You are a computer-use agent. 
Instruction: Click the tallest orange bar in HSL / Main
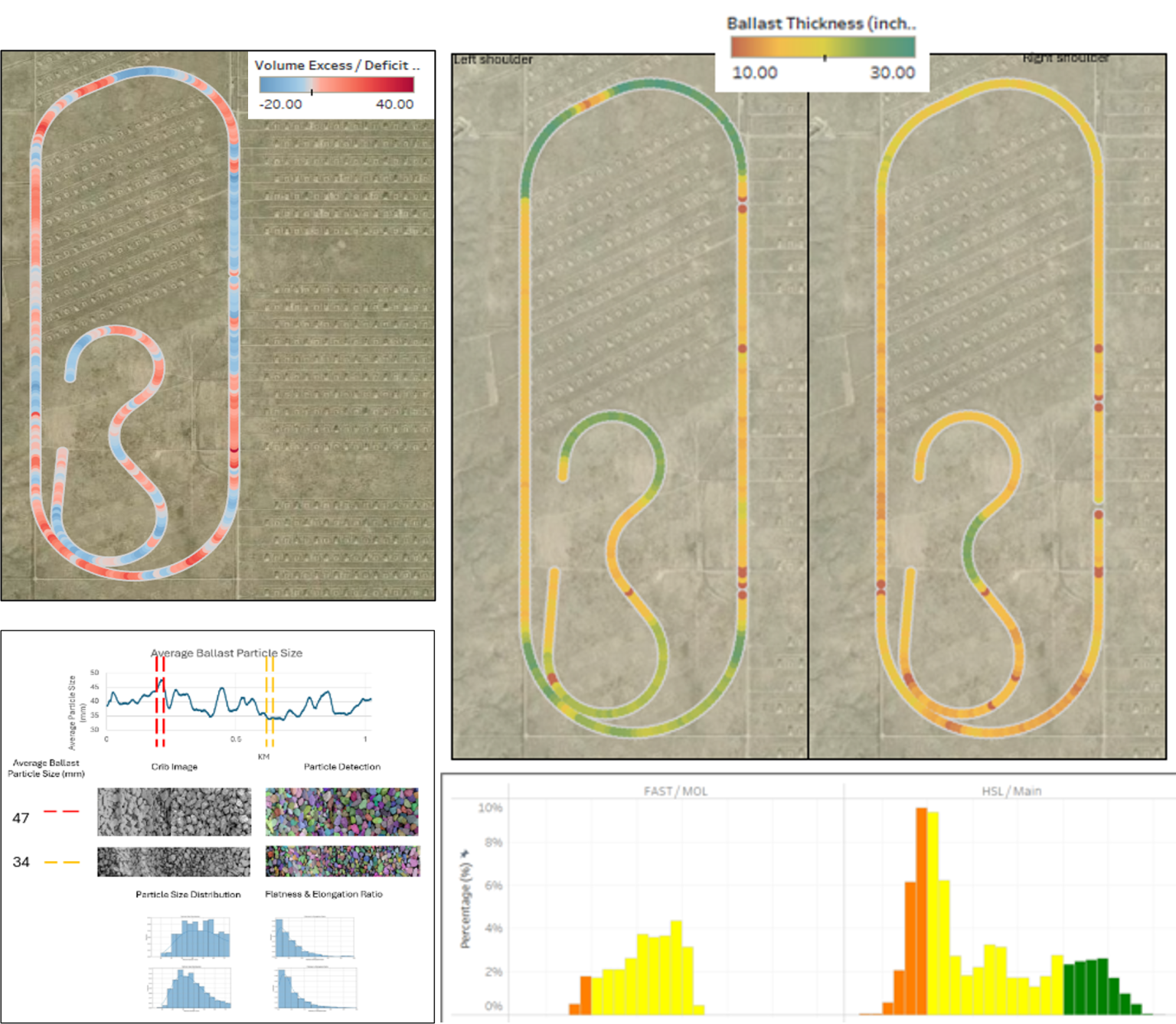[x=922, y=911]
